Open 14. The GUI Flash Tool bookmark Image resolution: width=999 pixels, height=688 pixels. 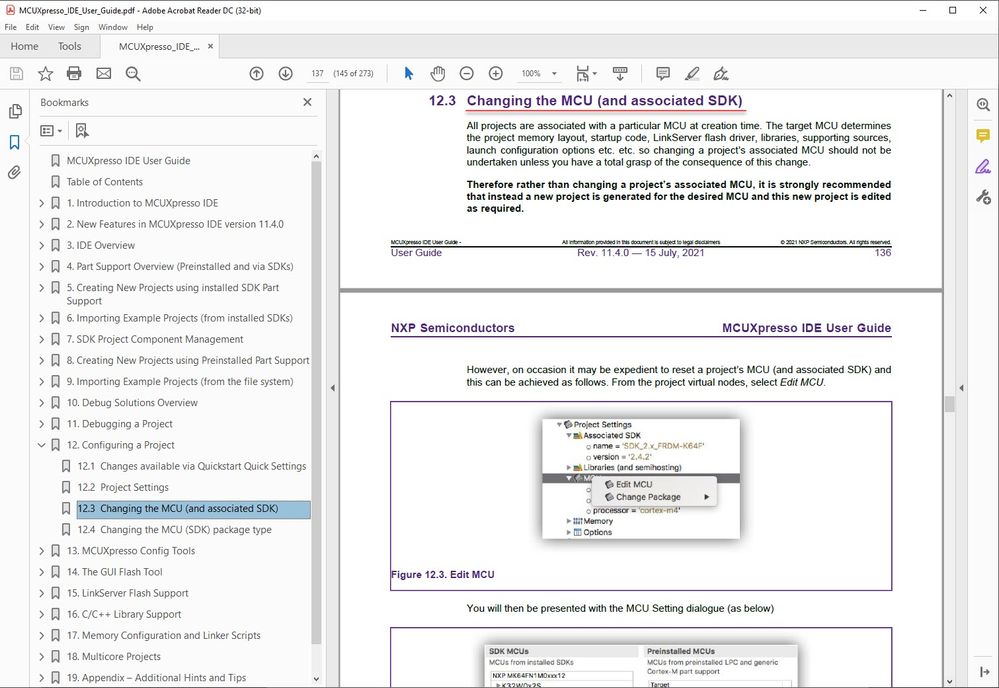pos(115,571)
